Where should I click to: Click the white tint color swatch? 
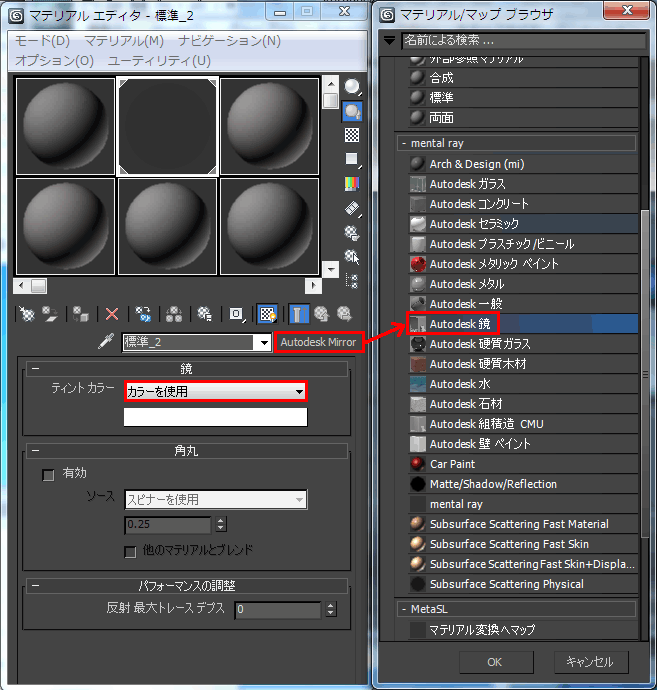[x=216, y=417]
